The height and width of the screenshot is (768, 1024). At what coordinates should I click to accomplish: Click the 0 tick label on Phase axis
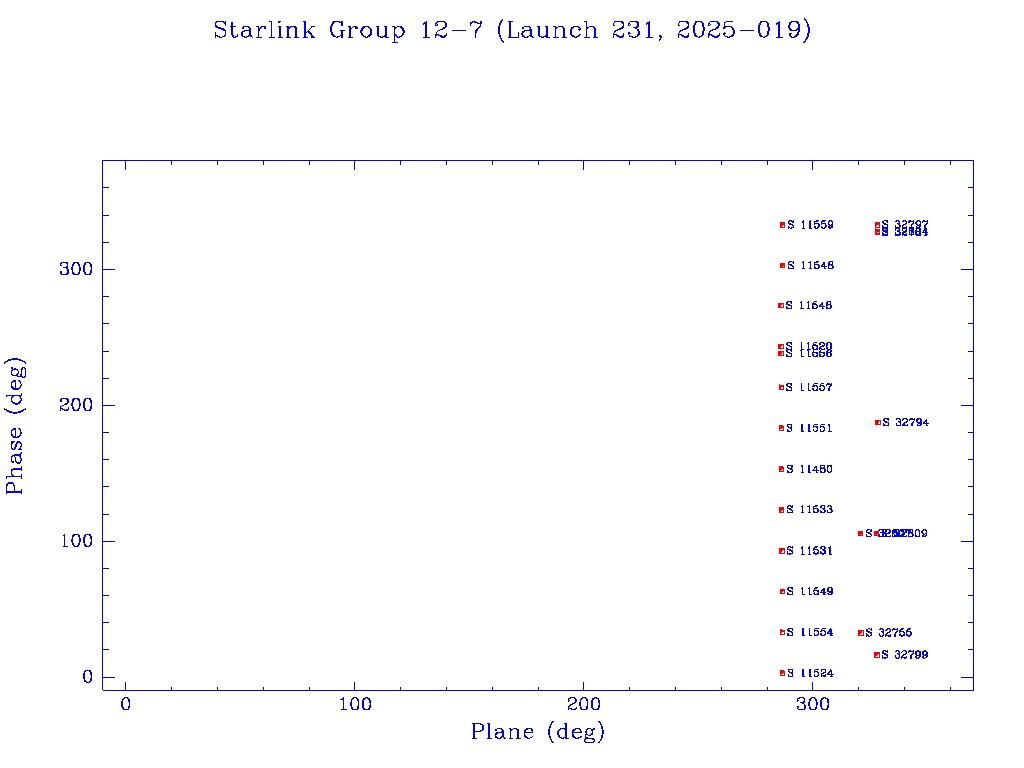(x=88, y=677)
